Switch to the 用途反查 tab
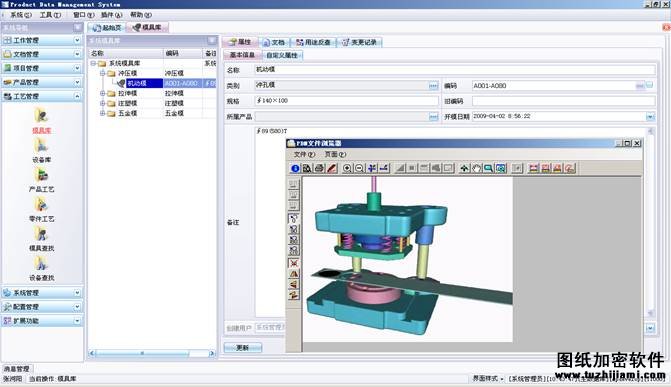671x387 pixels. 314,42
